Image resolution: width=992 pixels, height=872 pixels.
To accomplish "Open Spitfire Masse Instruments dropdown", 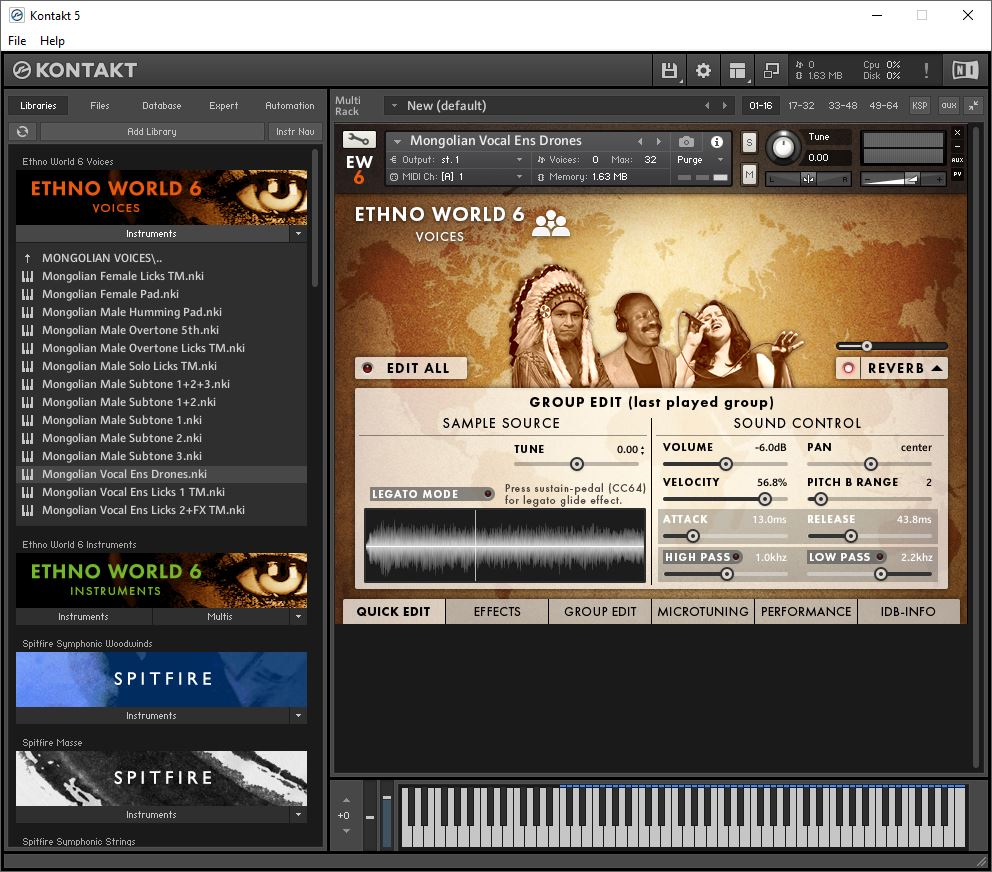I will pos(299,814).
